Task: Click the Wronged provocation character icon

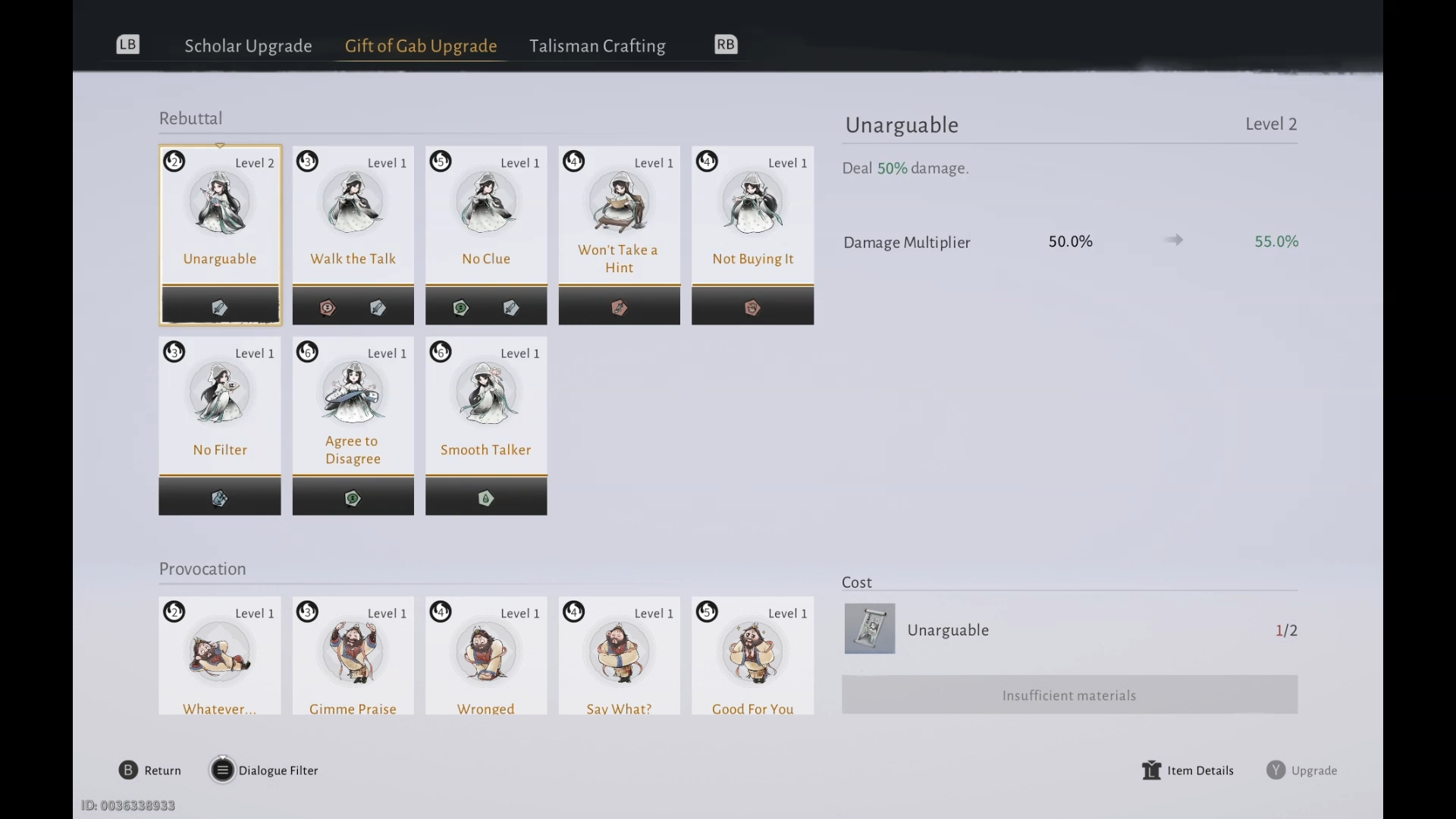Action: pyautogui.click(x=486, y=653)
